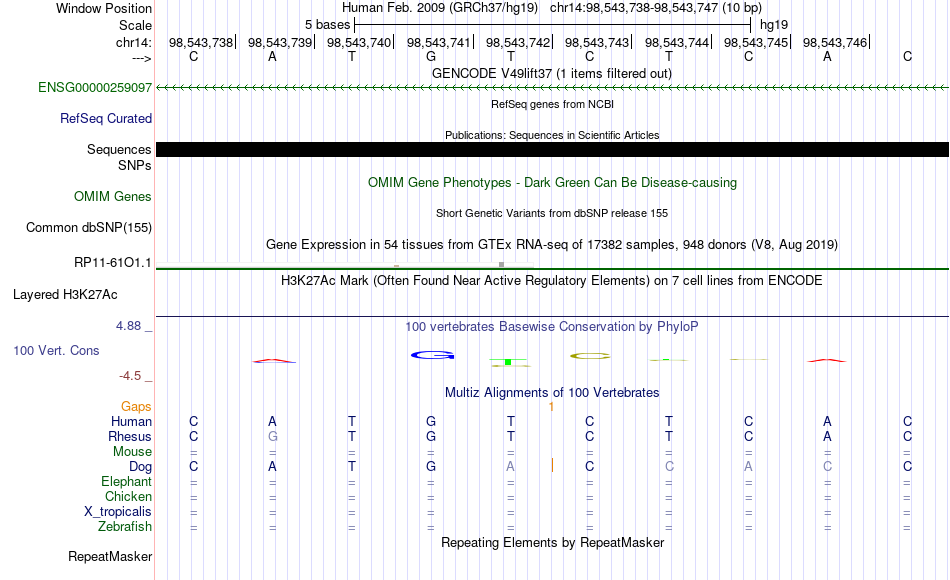Click the 'chr14:' ruler label

133,42
